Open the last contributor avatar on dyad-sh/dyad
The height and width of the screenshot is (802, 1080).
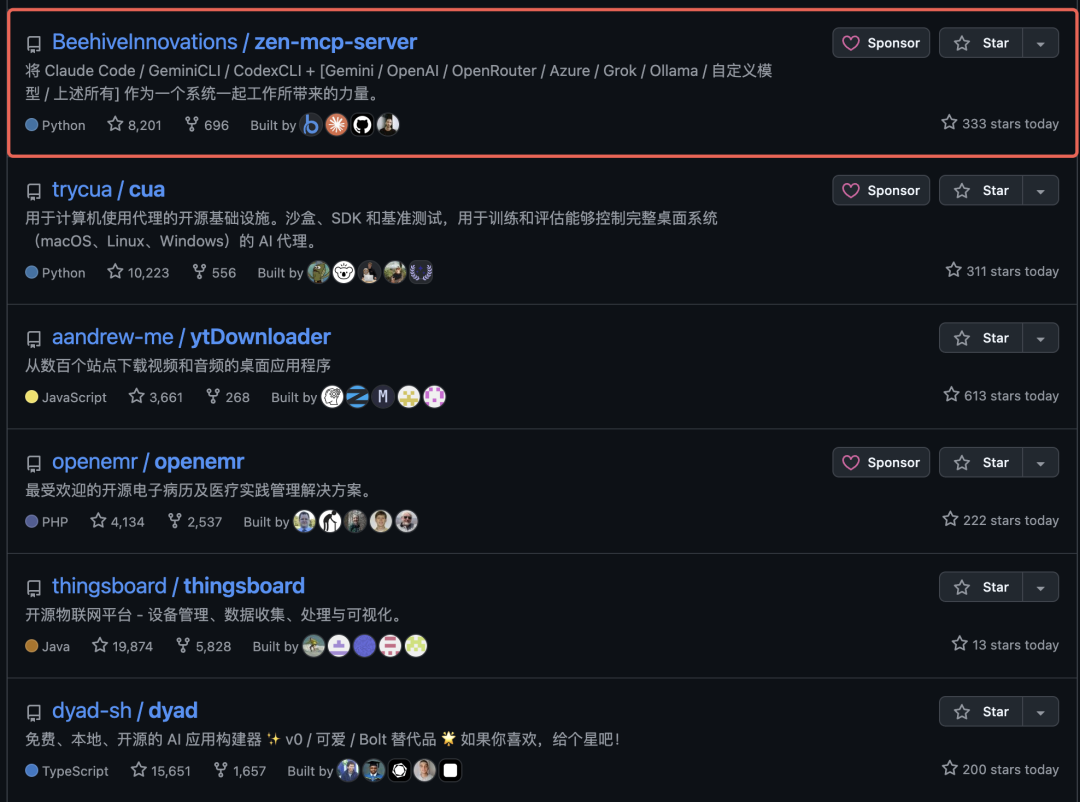click(x=450, y=770)
